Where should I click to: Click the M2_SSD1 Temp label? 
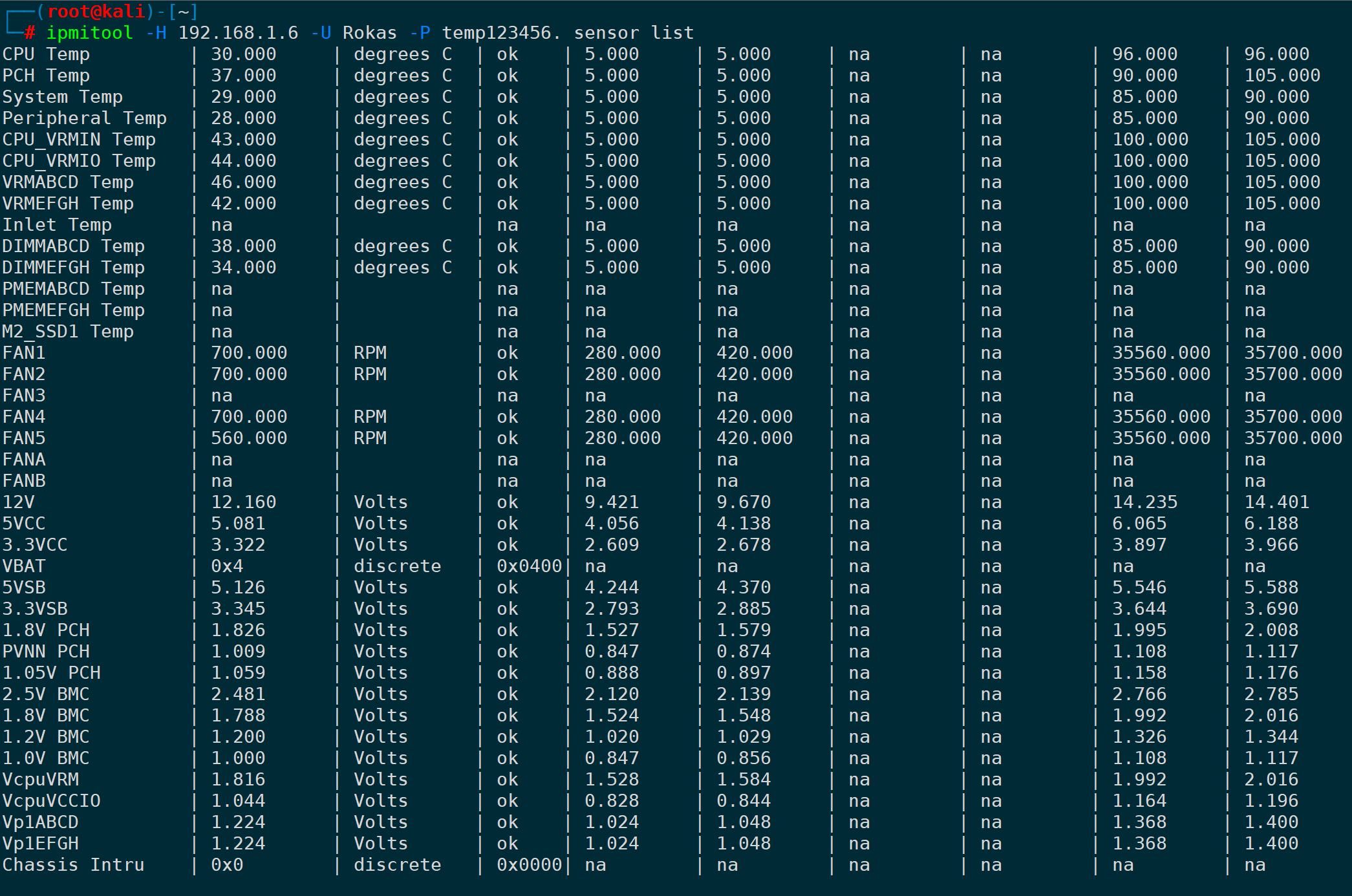tap(68, 332)
